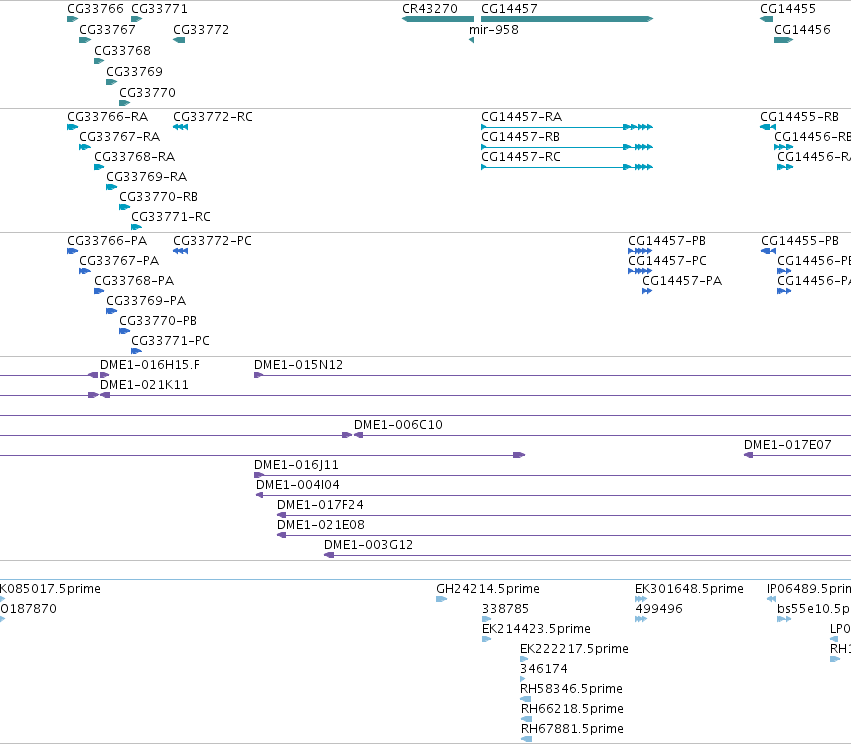The height and width of the screenshot is (744, 851).
Task: Click transcript CG14457-RB label
Action: coord(520,137)
